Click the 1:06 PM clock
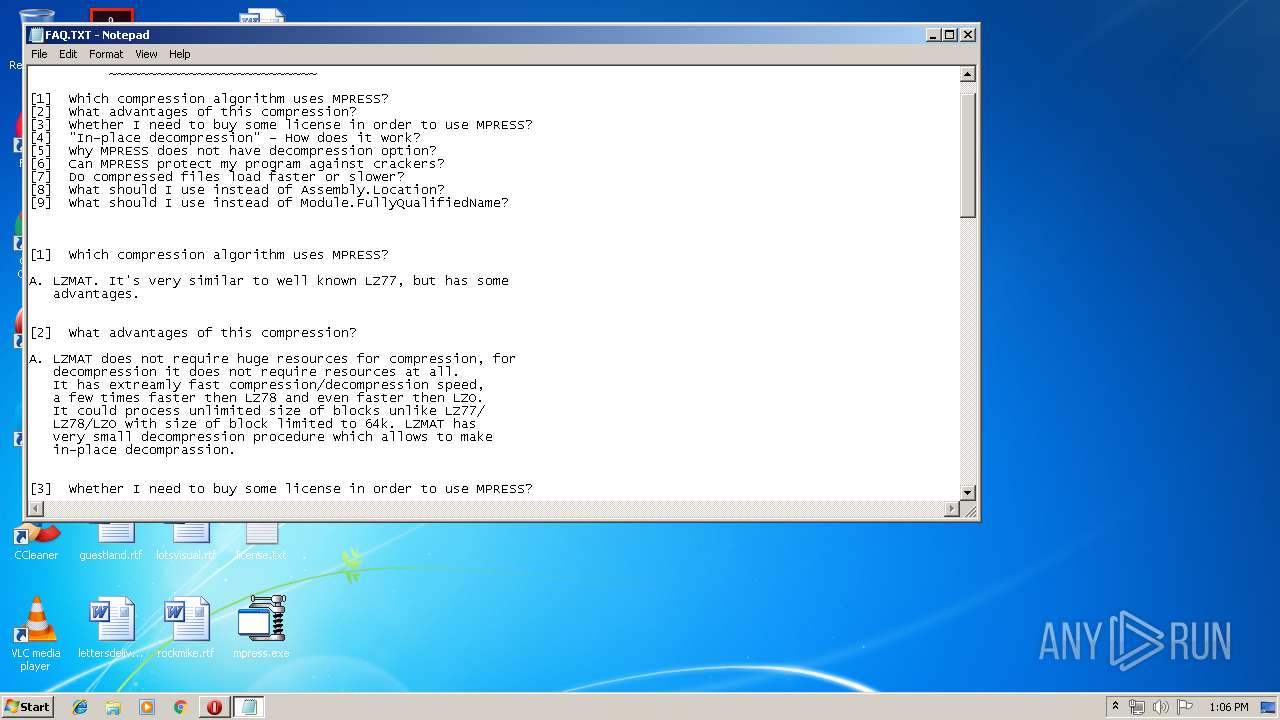 (1228, 707)
